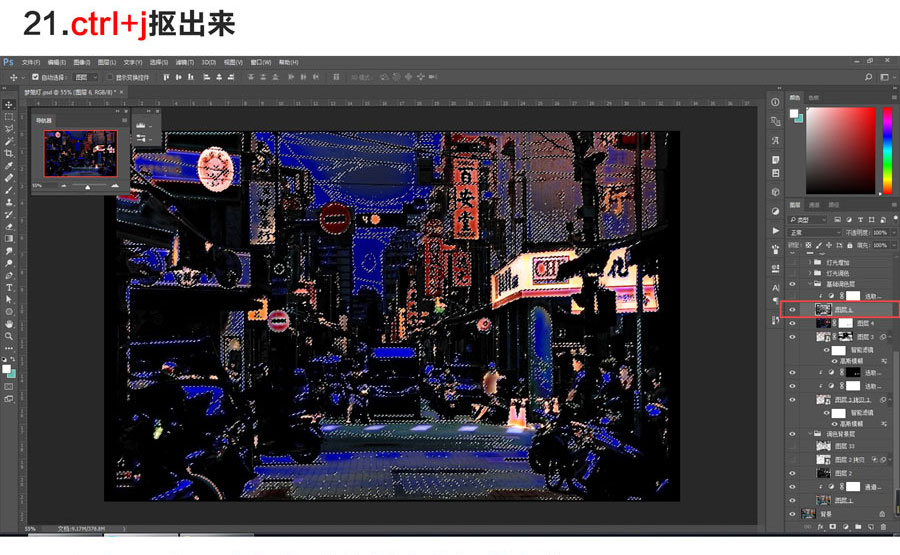The height and width of the screenshot is (555, 900).
Task: Select the Path Selection tool
Action: pyautogui.click(x=9, y=300)
